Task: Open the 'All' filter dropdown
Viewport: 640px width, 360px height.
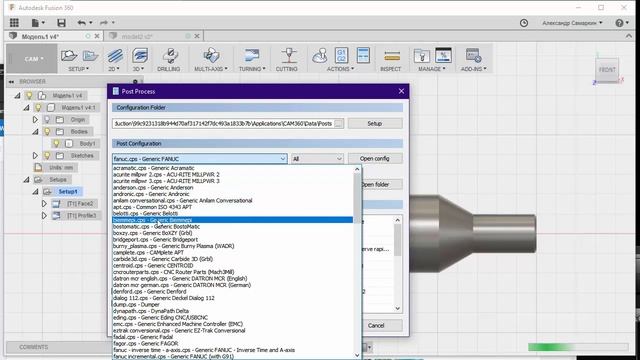Action: tap(317, 159)
